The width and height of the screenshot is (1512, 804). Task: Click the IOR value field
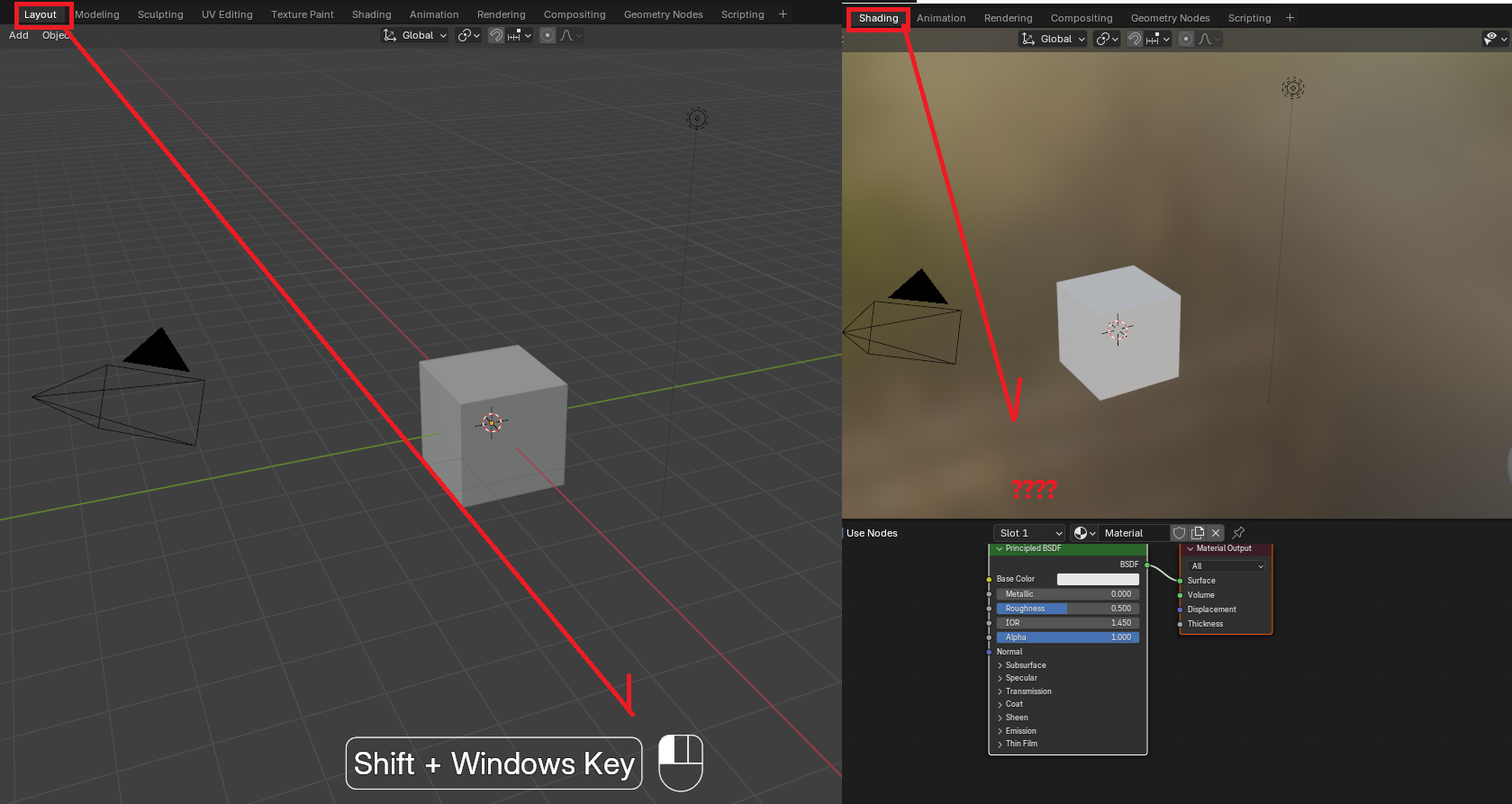tap(1068, 623)
